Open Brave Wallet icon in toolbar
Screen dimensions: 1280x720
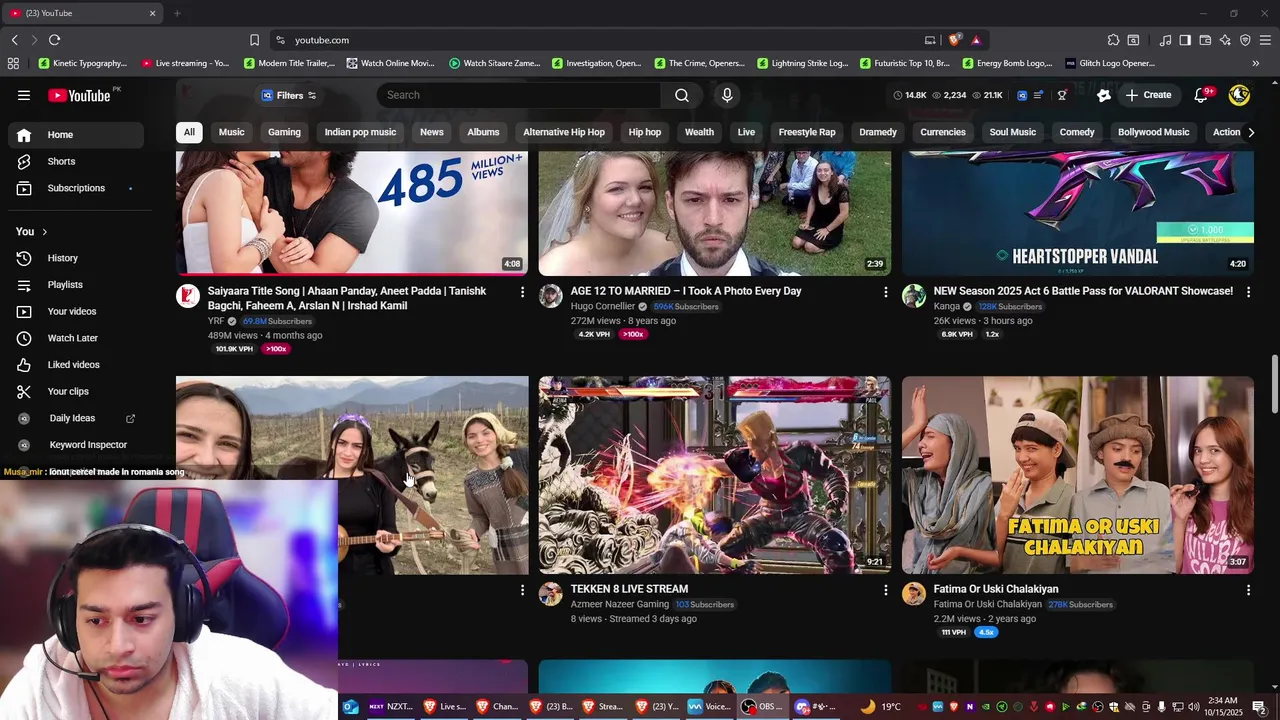[1205, 40]
